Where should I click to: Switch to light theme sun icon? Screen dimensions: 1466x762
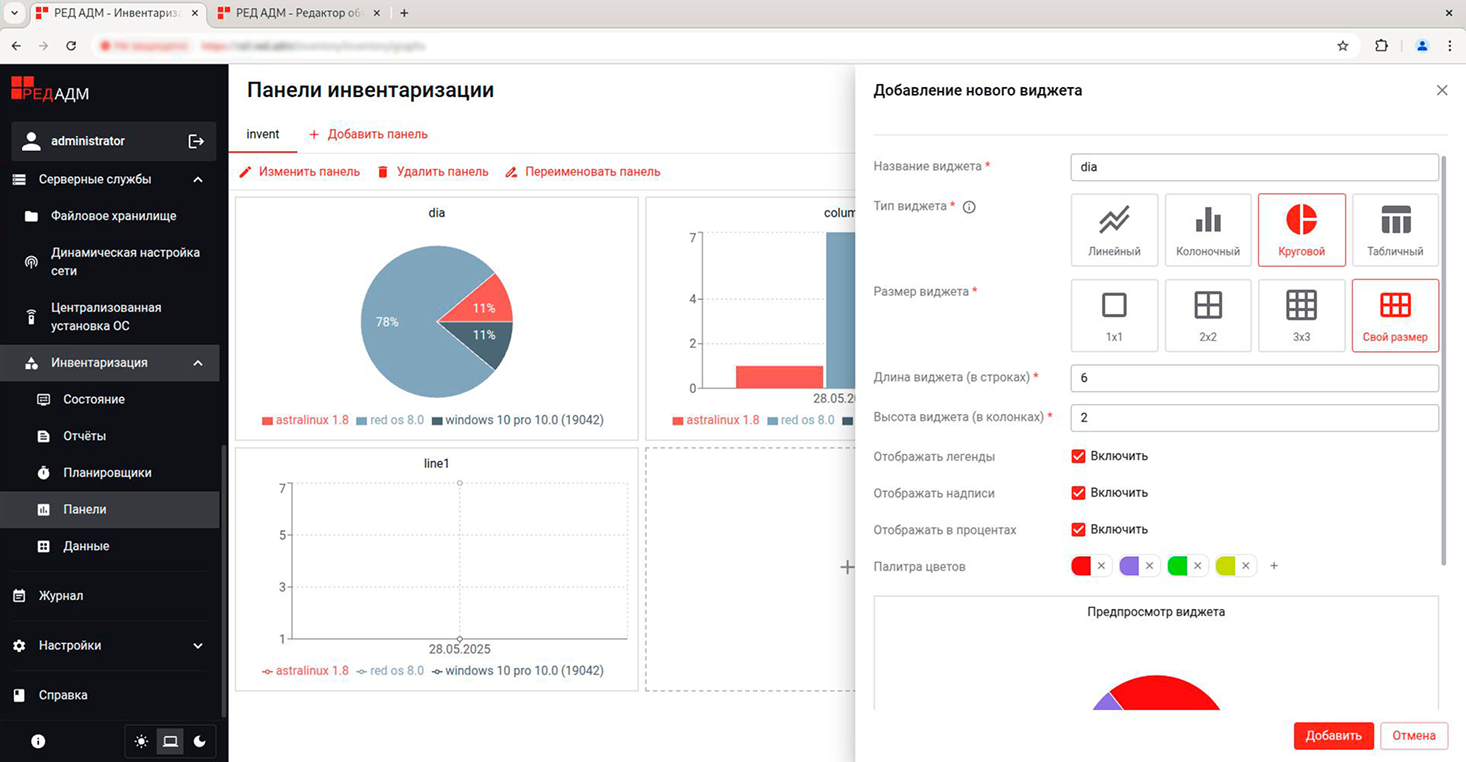coord(141,741)
